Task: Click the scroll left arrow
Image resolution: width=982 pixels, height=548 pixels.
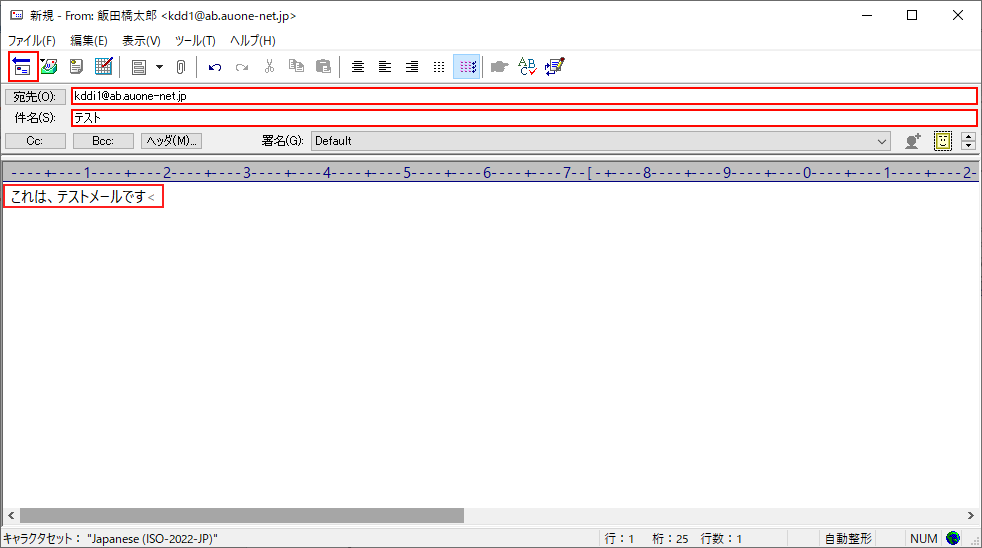Action: point(11,515)
